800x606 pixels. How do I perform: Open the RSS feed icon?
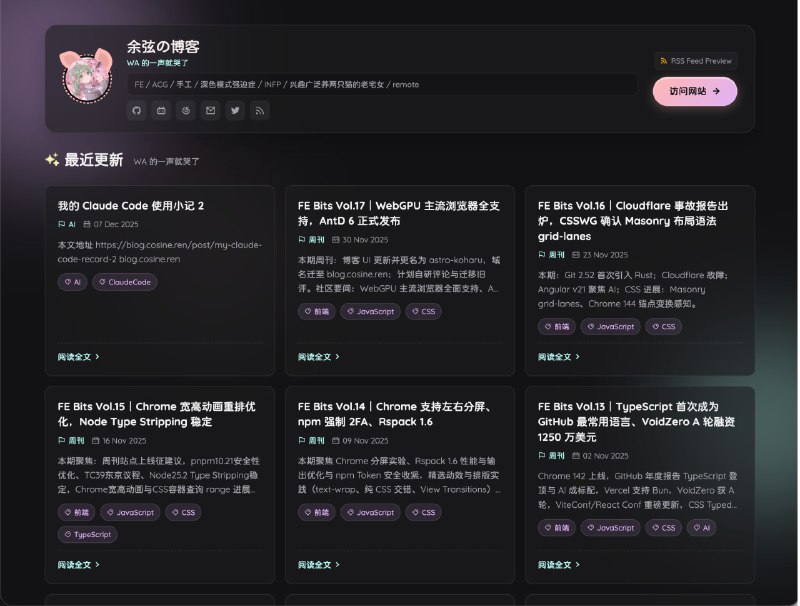pyautogui.click(x=258, y=110)
